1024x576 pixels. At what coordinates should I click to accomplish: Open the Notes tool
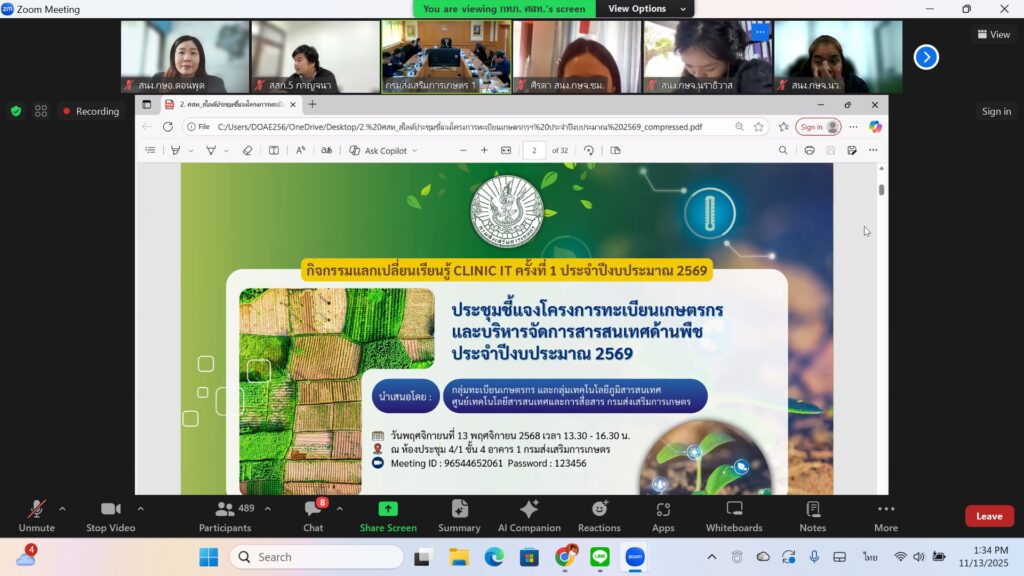tap(812, 514)
